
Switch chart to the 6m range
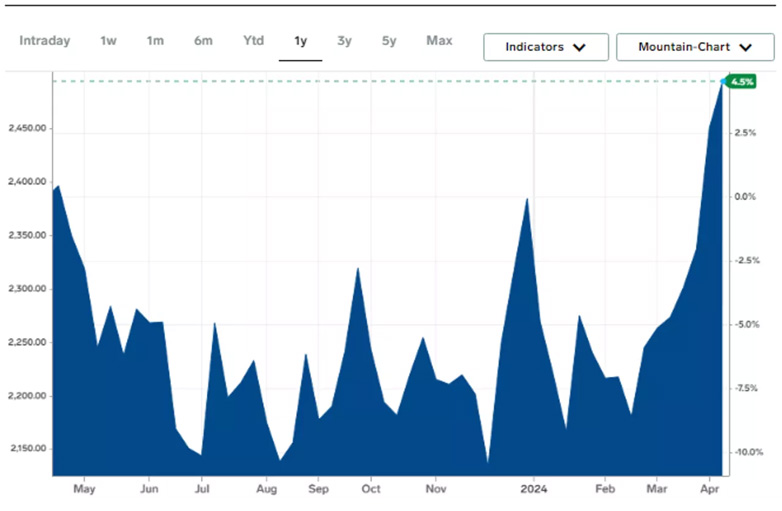pyautogui.click(x=203, y=41)
